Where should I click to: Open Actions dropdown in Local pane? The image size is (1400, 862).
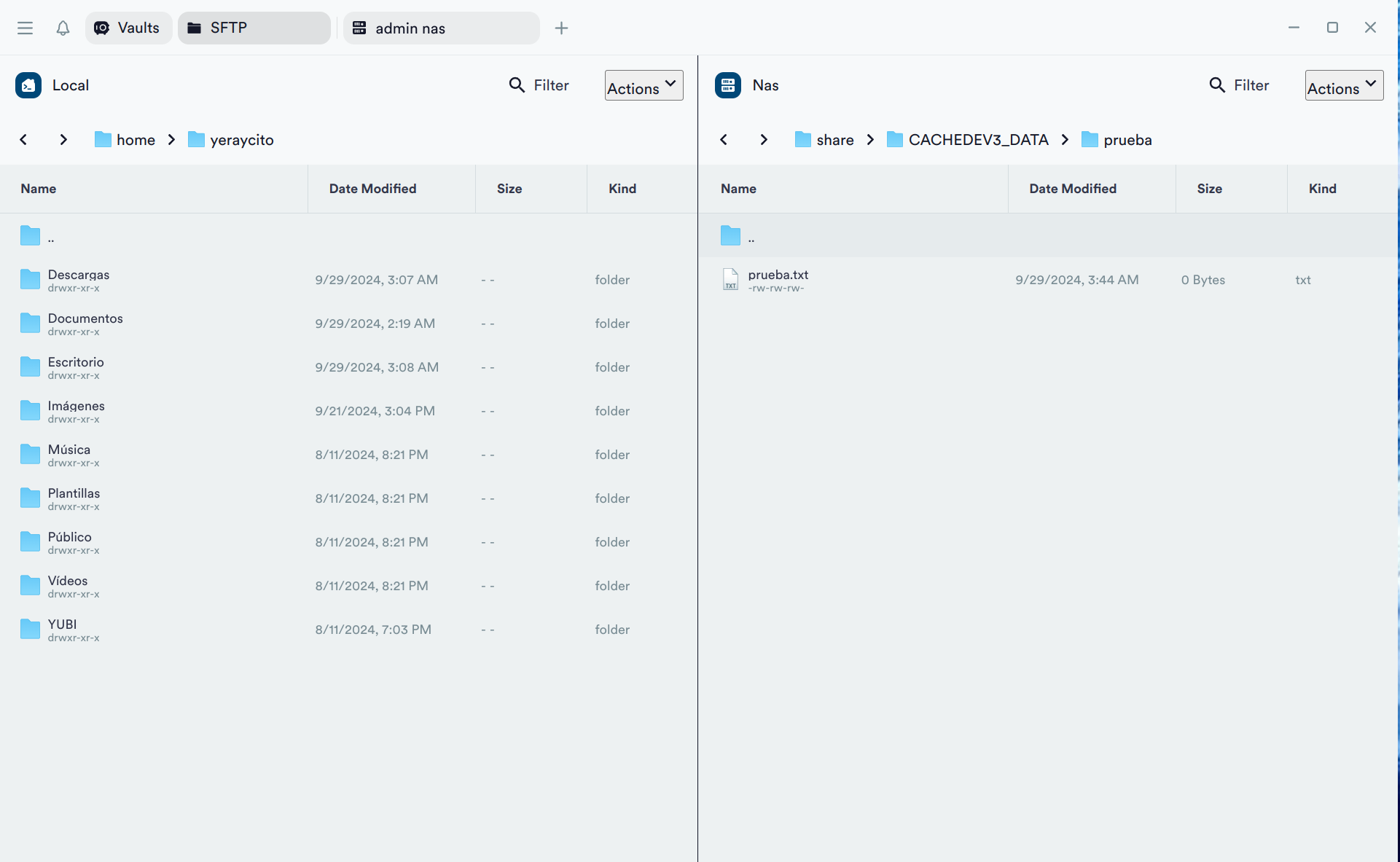[x=644, y=86]
